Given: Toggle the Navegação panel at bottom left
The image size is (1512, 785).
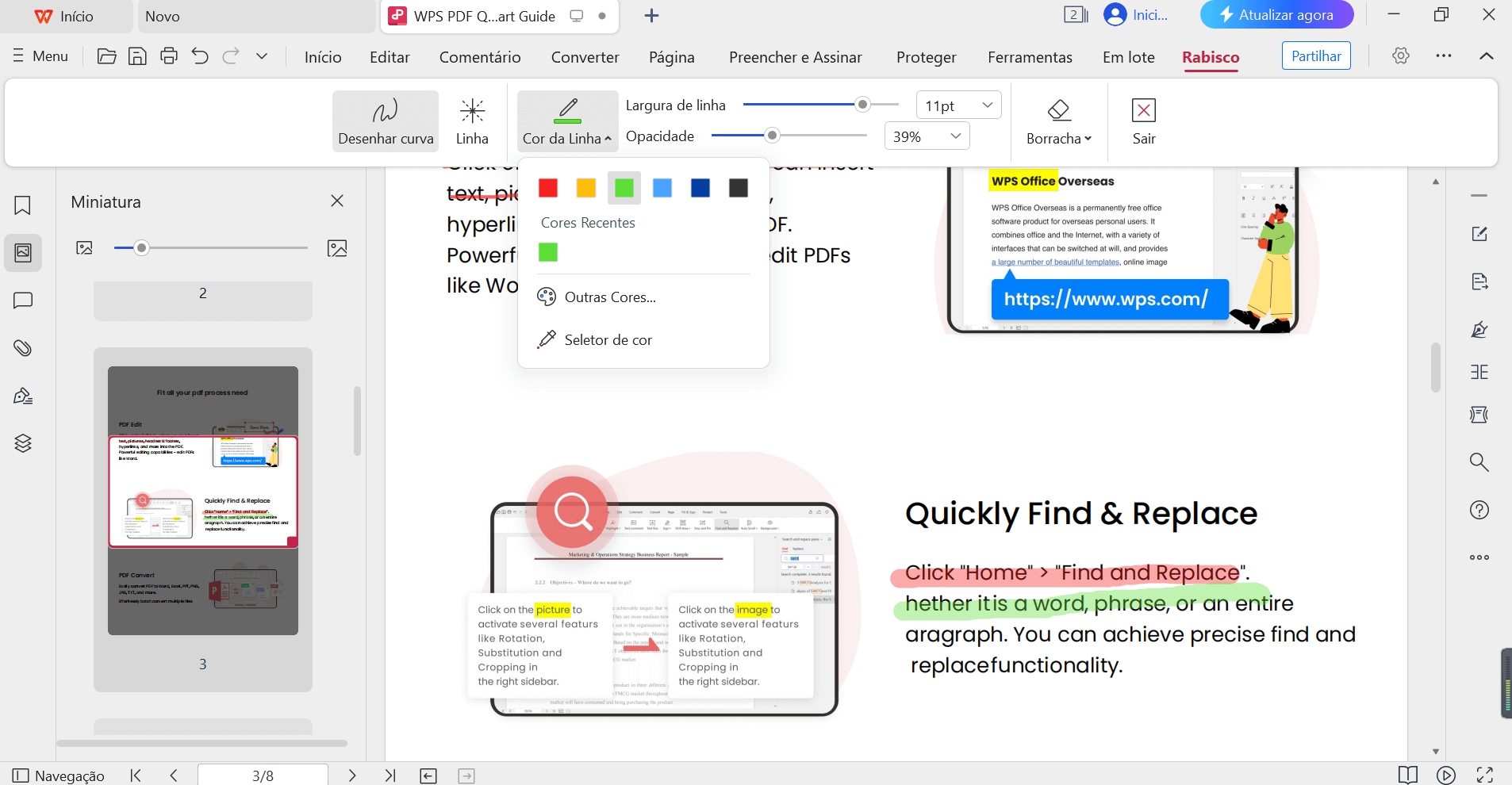Looking at the screenshot, I should (57, 775).
